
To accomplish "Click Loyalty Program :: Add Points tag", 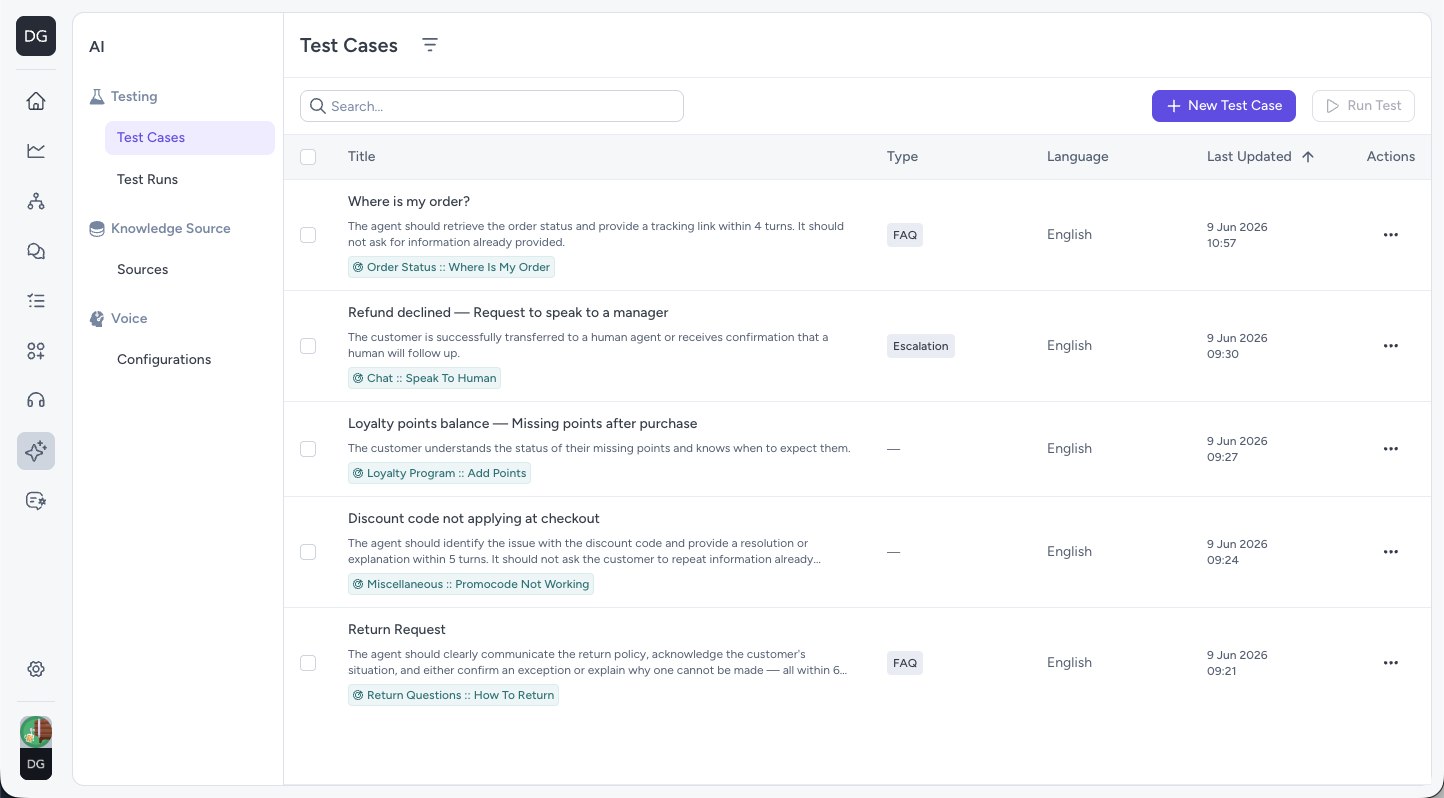I will [x=439, y=473].
